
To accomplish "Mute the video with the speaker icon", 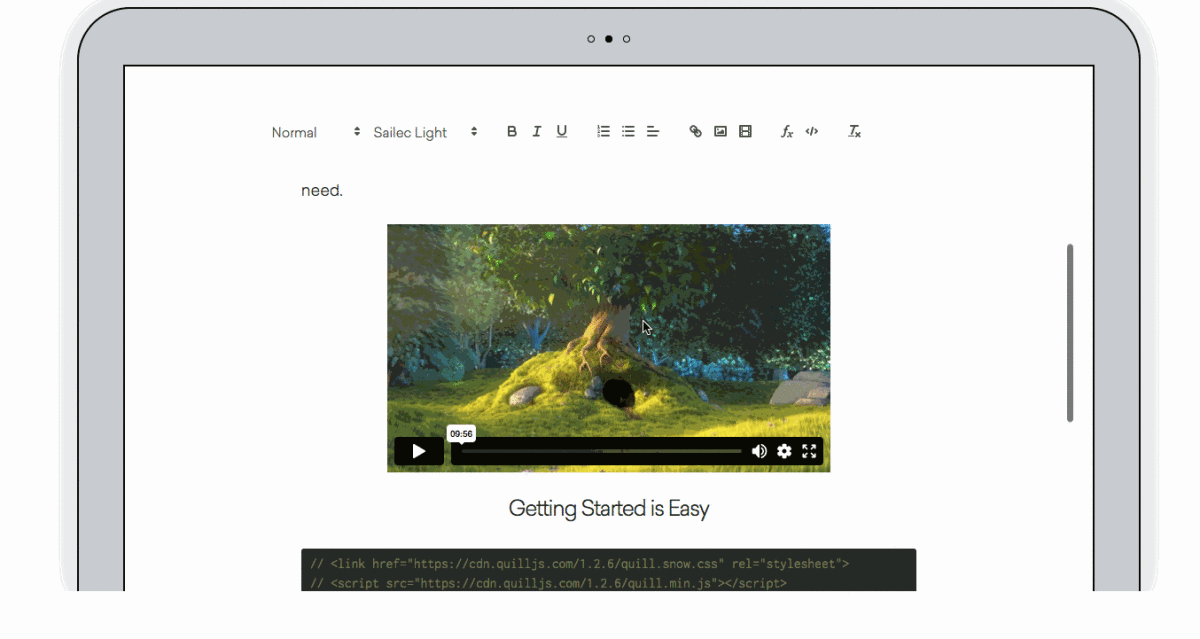I will (759, 451).
